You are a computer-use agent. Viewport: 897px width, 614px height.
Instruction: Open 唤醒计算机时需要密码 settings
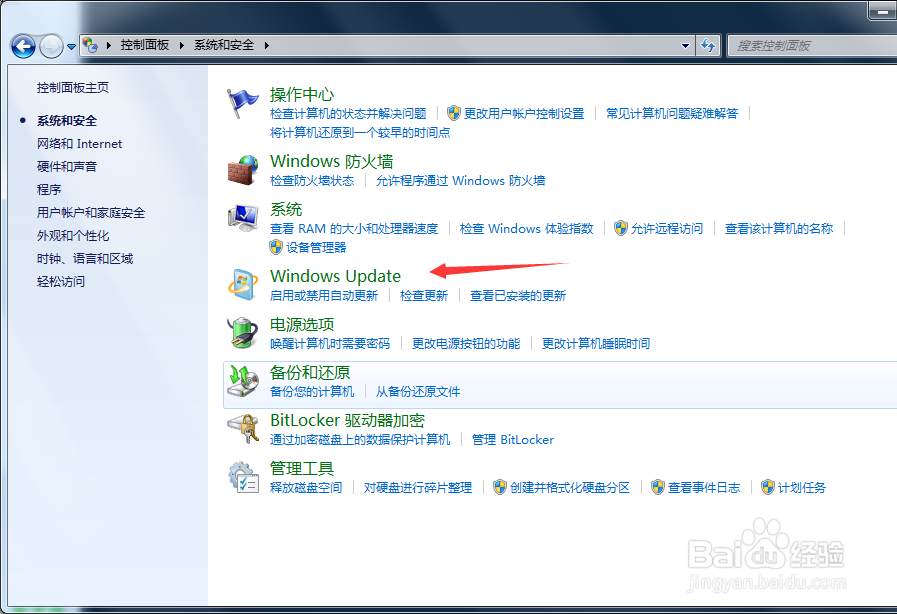328,344
